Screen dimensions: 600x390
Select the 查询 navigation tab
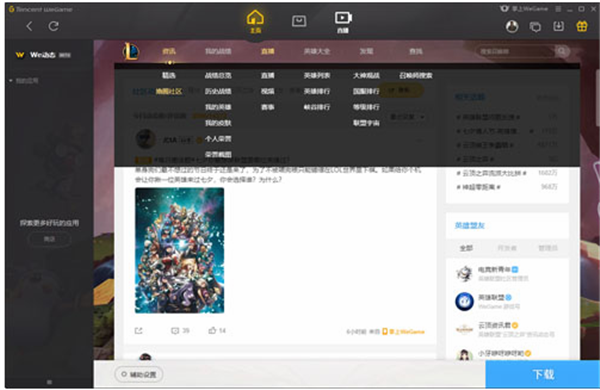(x=416, y=51)
